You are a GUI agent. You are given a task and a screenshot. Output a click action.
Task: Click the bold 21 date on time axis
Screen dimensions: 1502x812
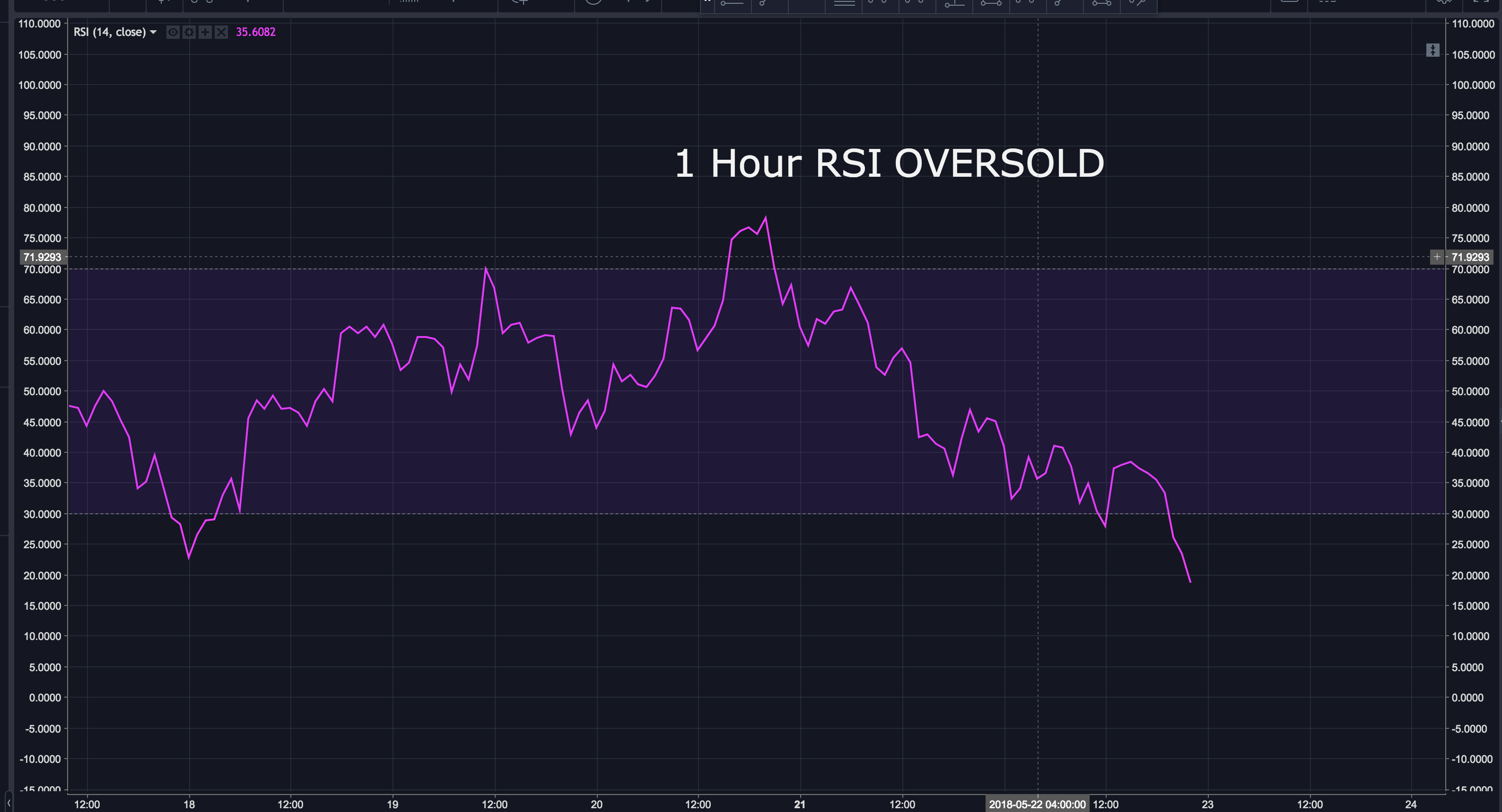coord(800,804)
